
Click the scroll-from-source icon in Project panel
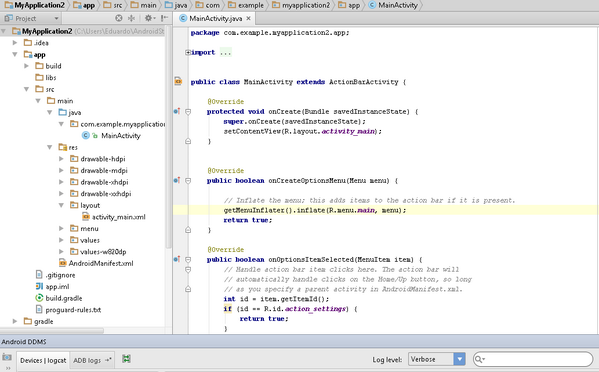(x=119, y=18)
